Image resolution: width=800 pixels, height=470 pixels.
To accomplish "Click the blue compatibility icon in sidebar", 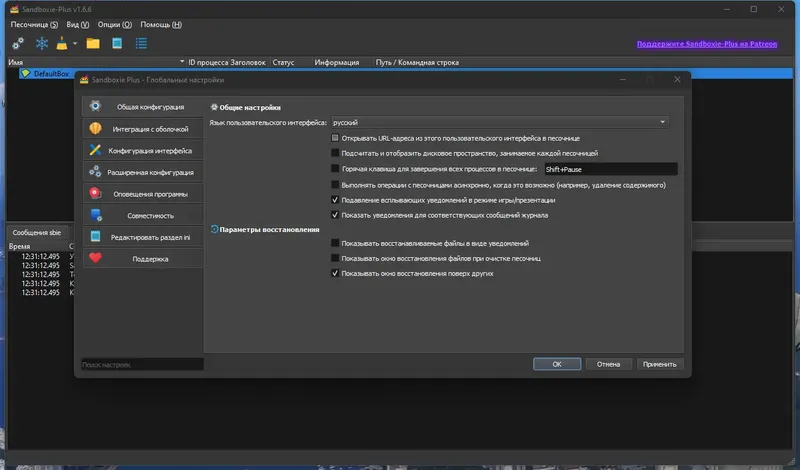I will tap(96, 215).
